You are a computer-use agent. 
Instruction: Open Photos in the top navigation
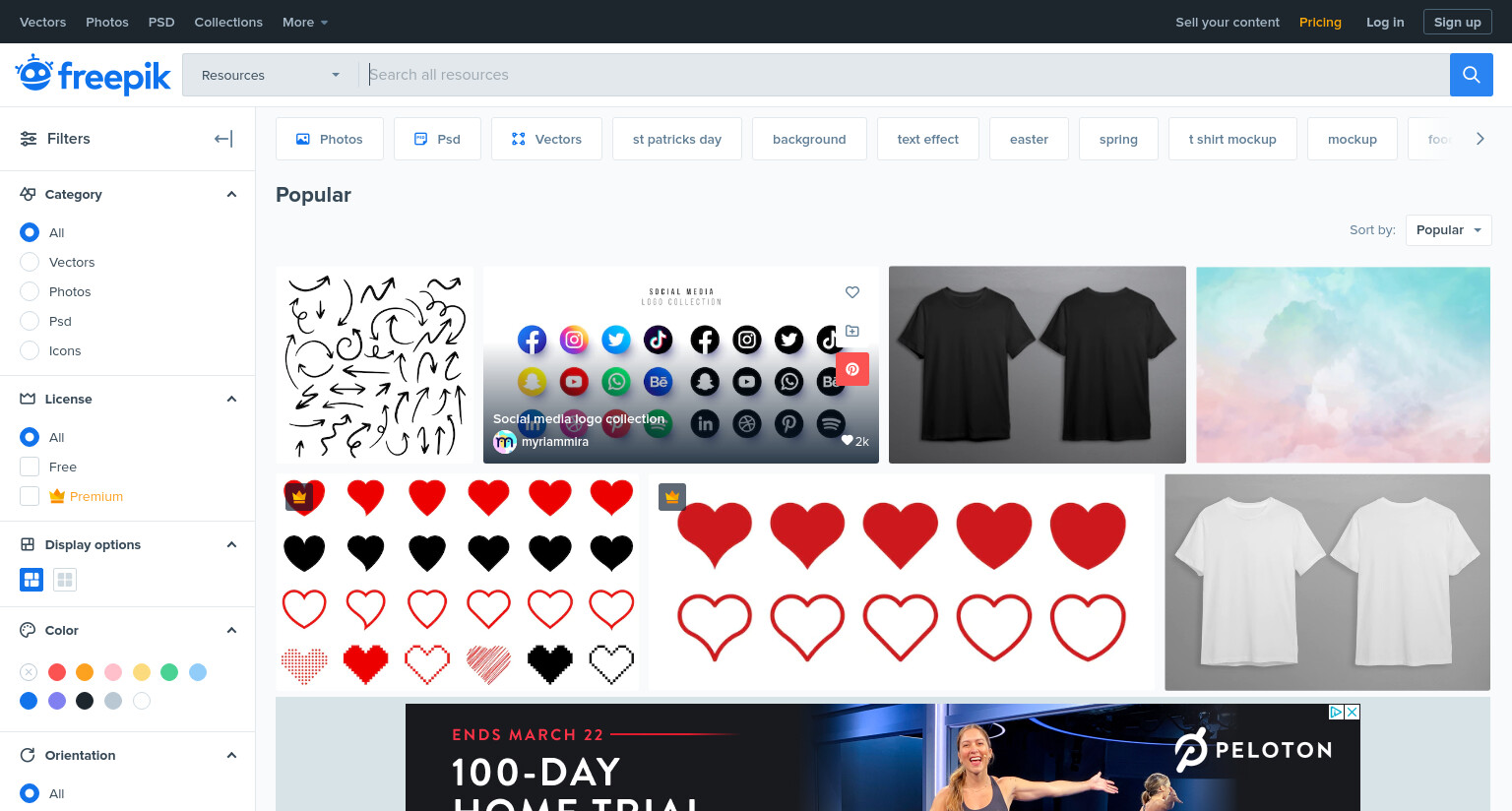click(x=107, y=22)
